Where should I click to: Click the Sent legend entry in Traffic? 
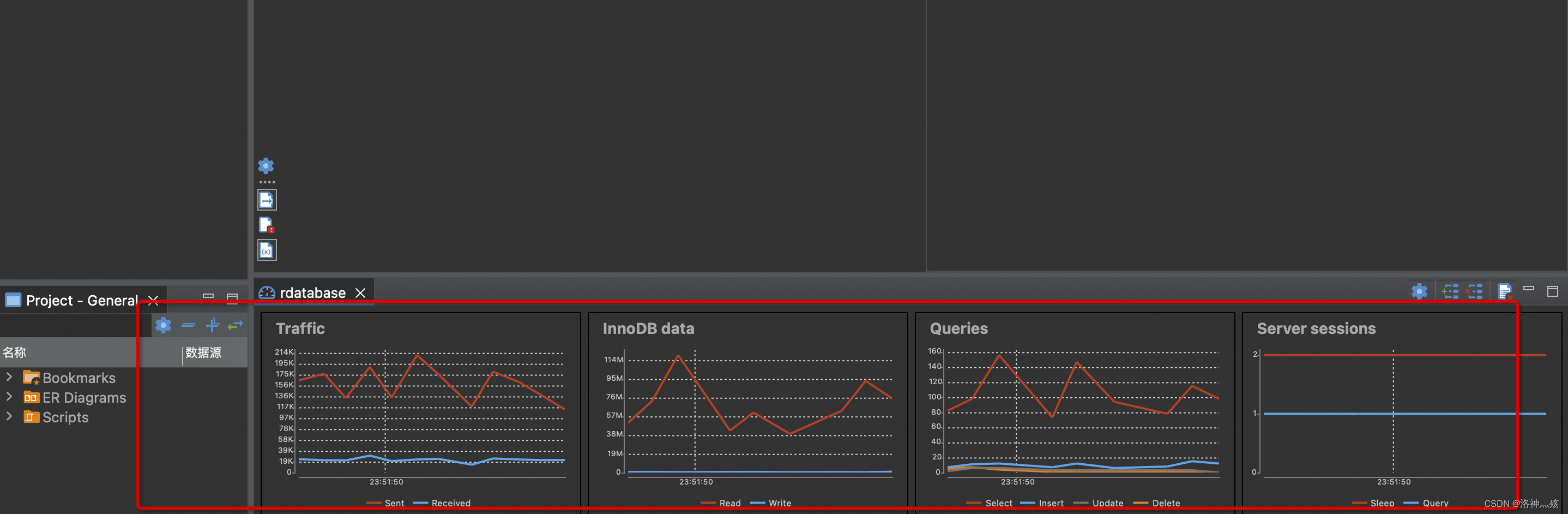385,503
